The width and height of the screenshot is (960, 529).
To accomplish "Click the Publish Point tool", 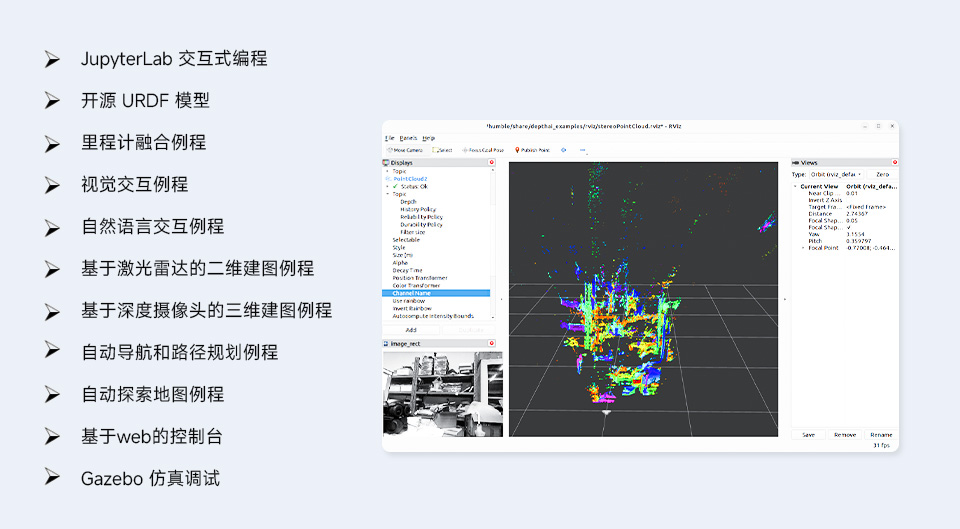I will (532, 150).
